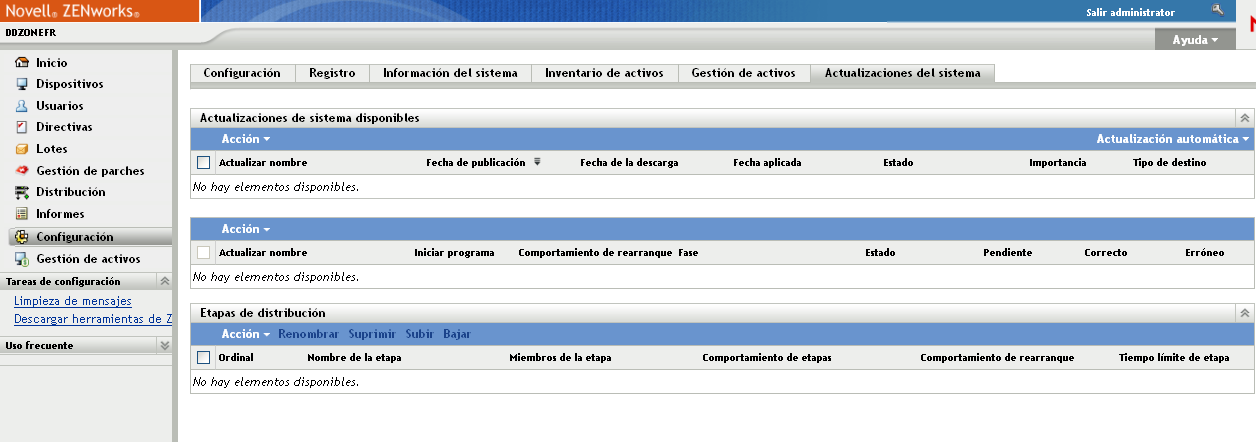Click the Directivas document icon
The height and width of the screenshot is (442, 1256).
click(x=22, y=127)
